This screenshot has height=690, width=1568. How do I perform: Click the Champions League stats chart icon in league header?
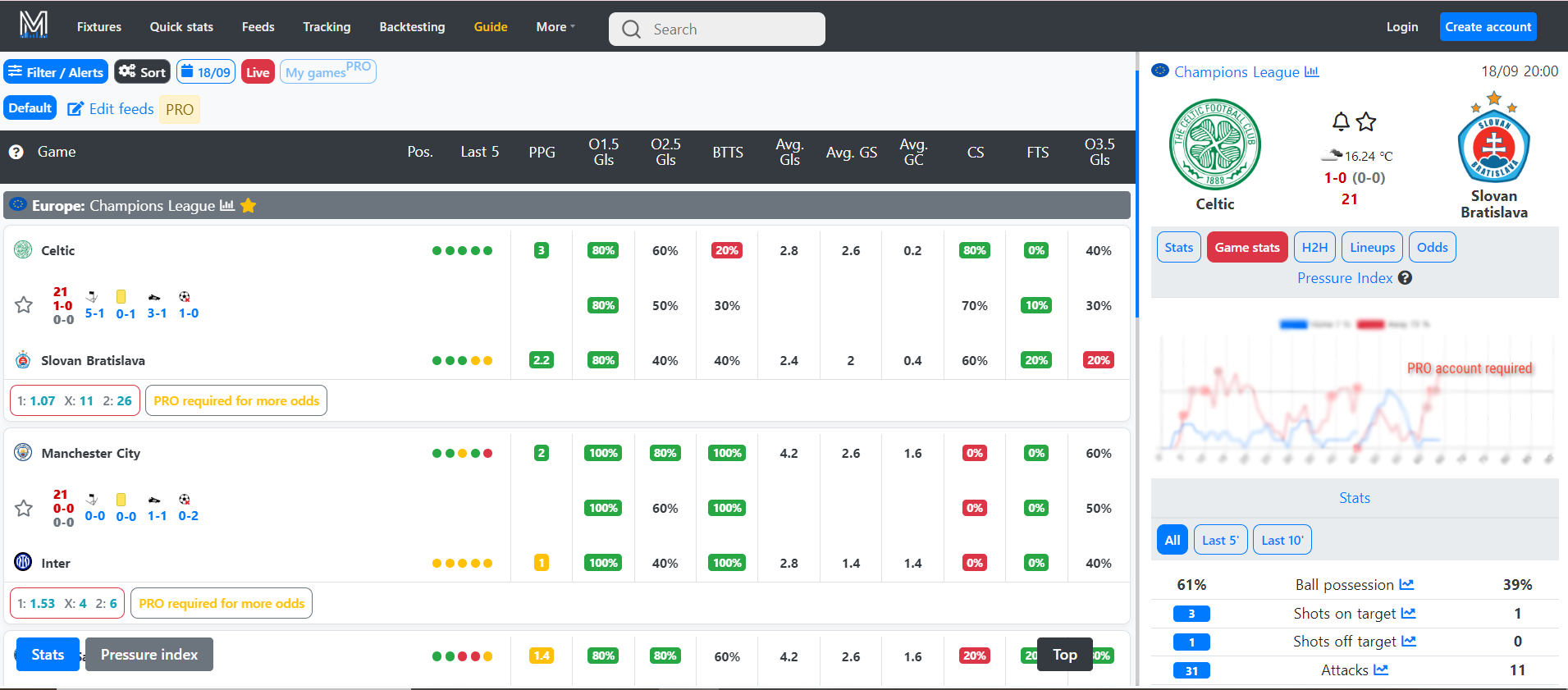pyautogui.click(x=227, y=205)
